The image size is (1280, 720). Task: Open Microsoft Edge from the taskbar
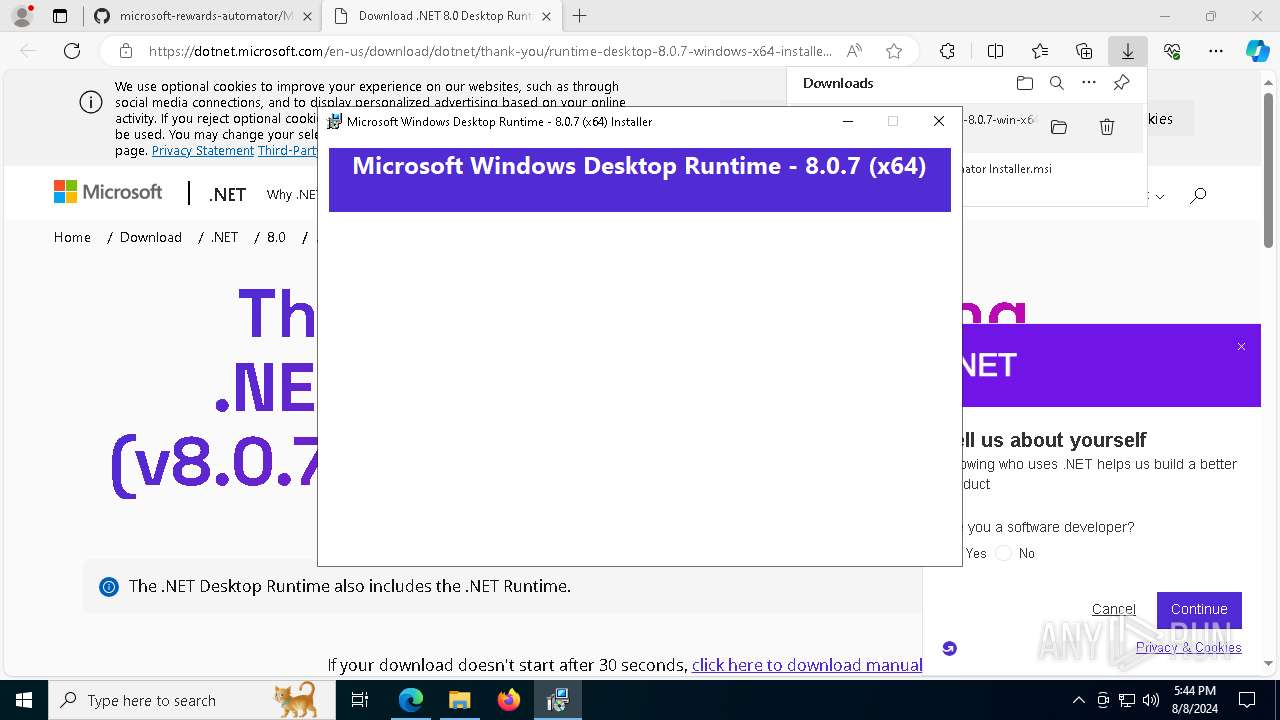(x=411, y=700)
